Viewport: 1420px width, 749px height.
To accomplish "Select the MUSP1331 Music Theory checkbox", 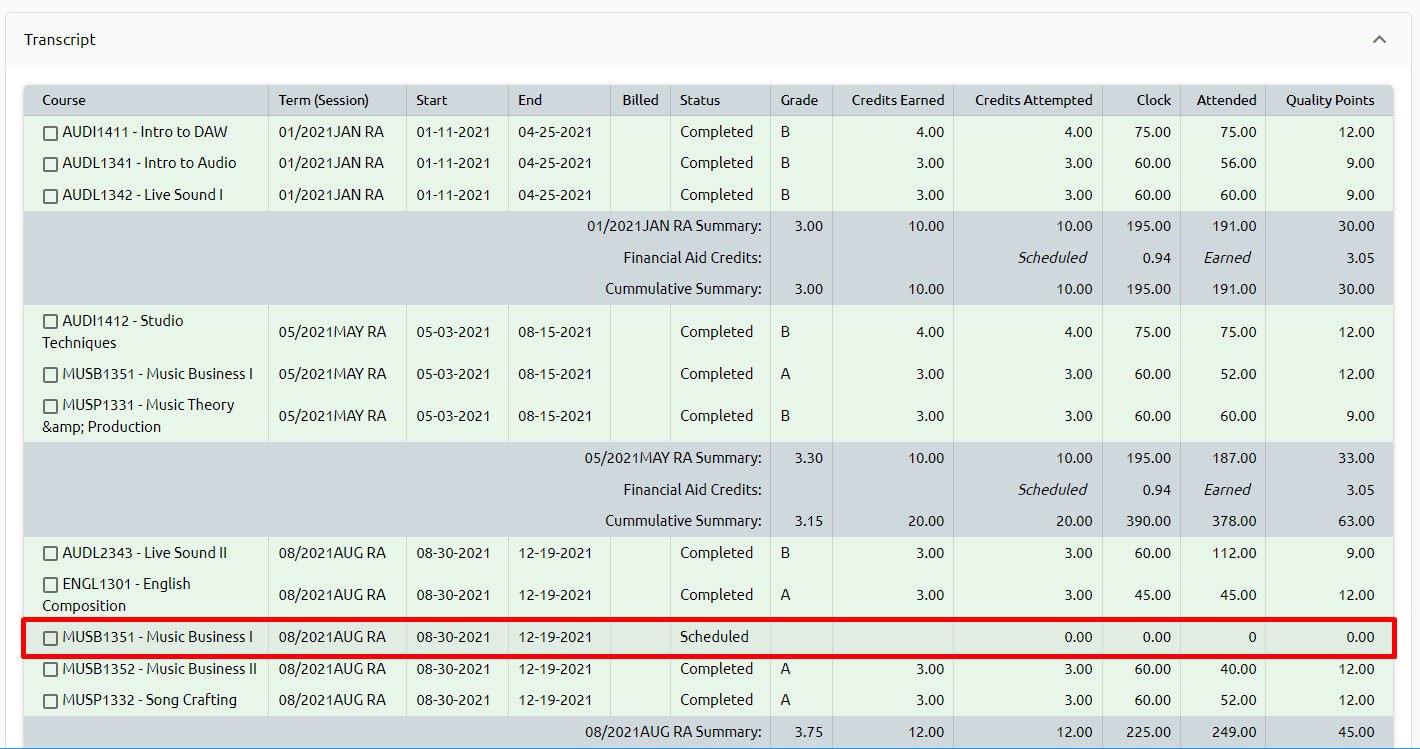I will 50,406.
